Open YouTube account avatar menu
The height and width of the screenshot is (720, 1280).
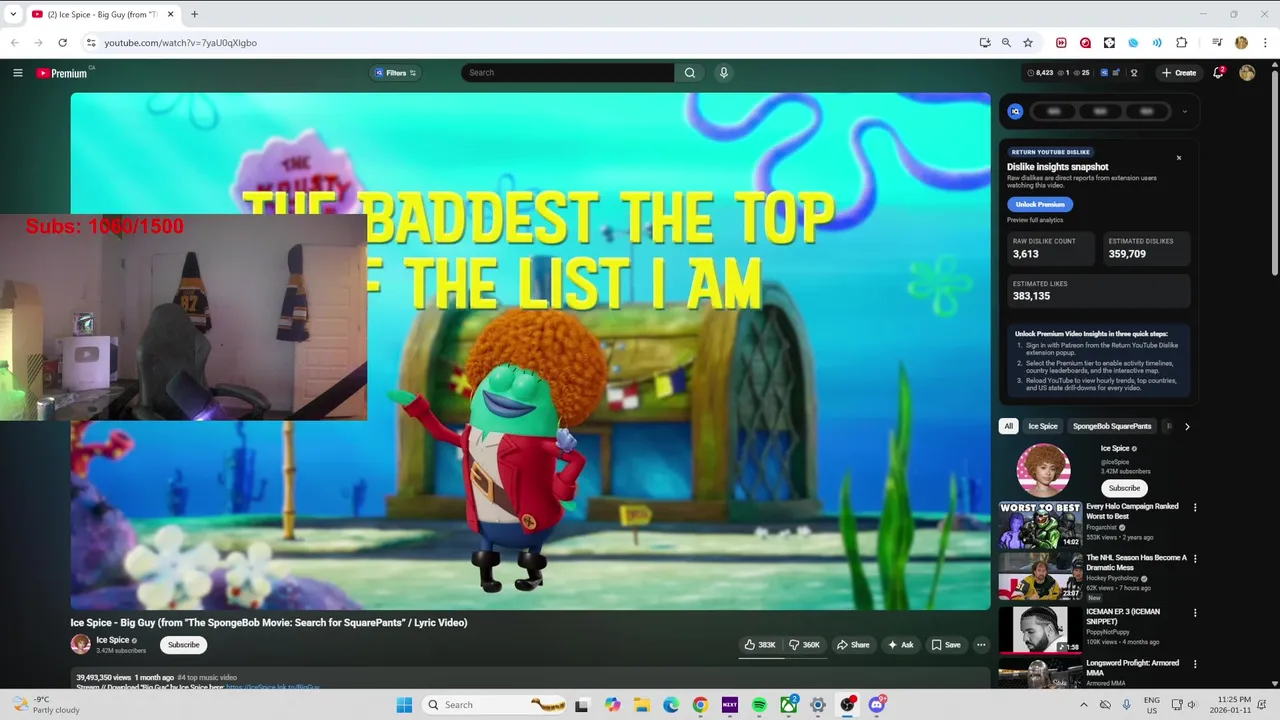[x=1247, y=73]
